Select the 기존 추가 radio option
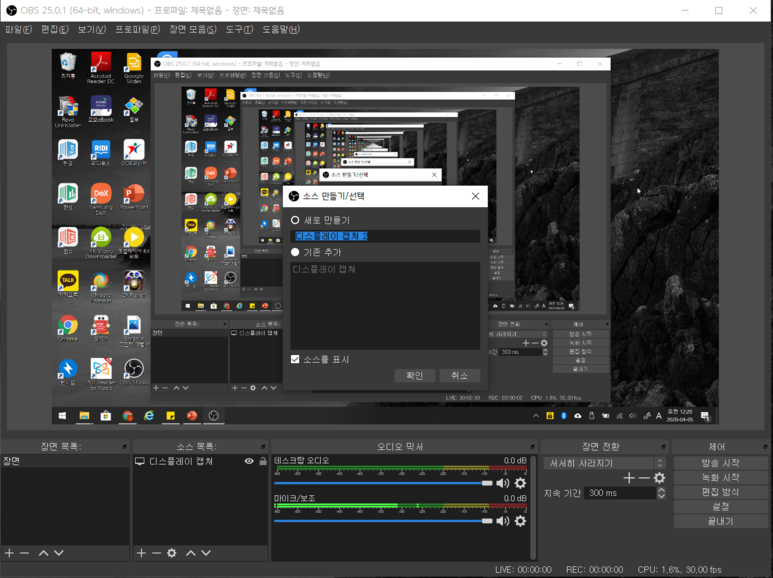The width and height of the screenshot is (773, 578). (x=295, y=252)
